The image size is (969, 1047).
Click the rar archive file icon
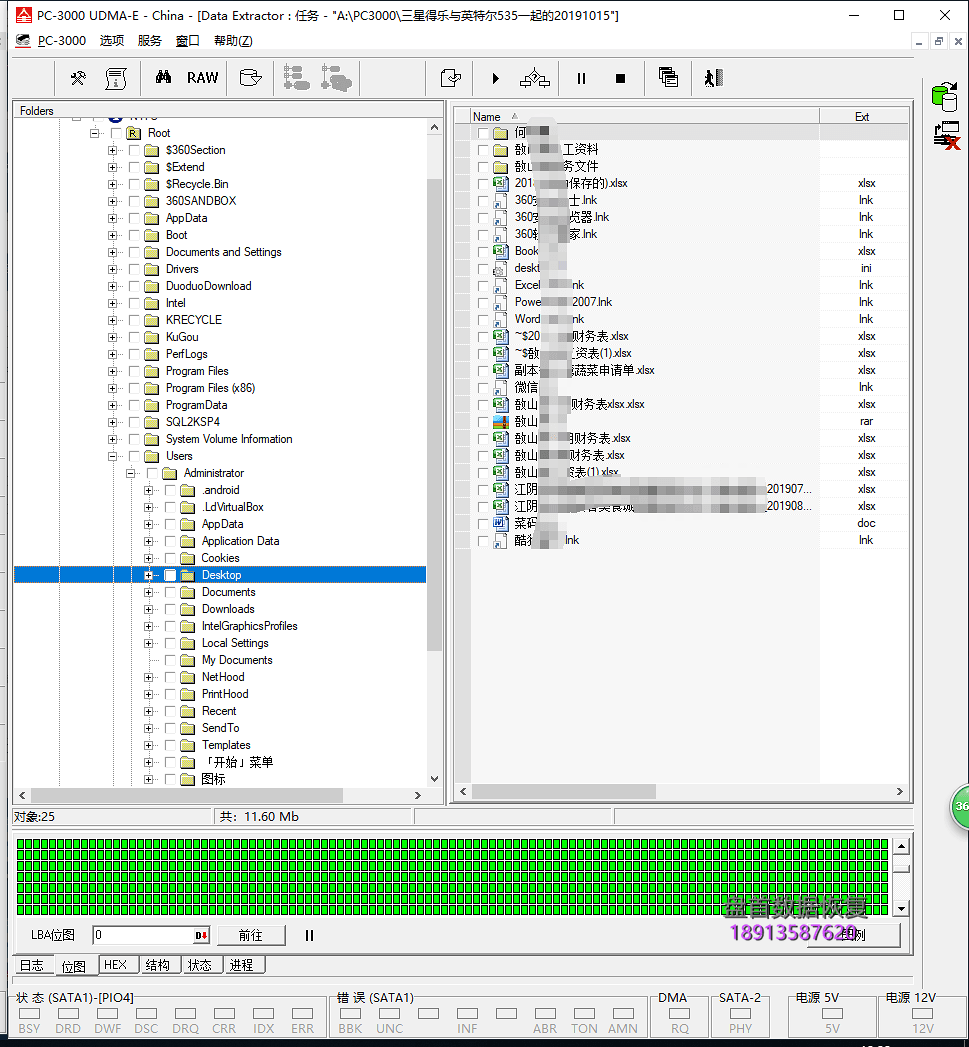coord(501,421)
